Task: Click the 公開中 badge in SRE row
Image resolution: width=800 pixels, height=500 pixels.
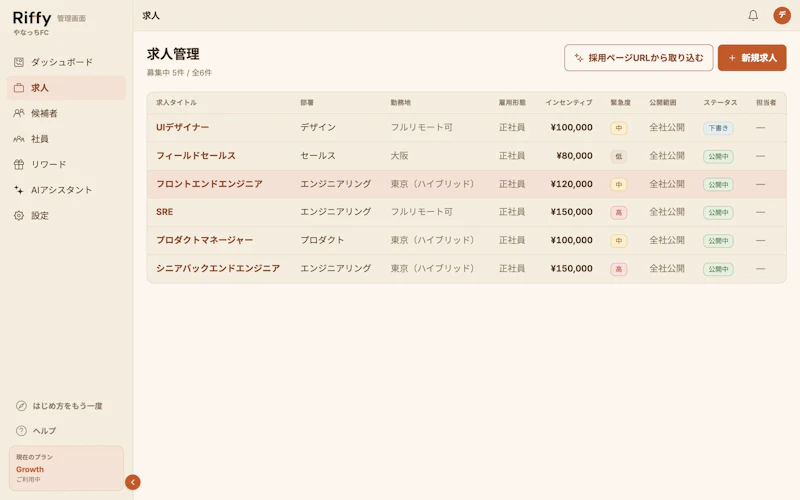Action: (x=718, y=212)
